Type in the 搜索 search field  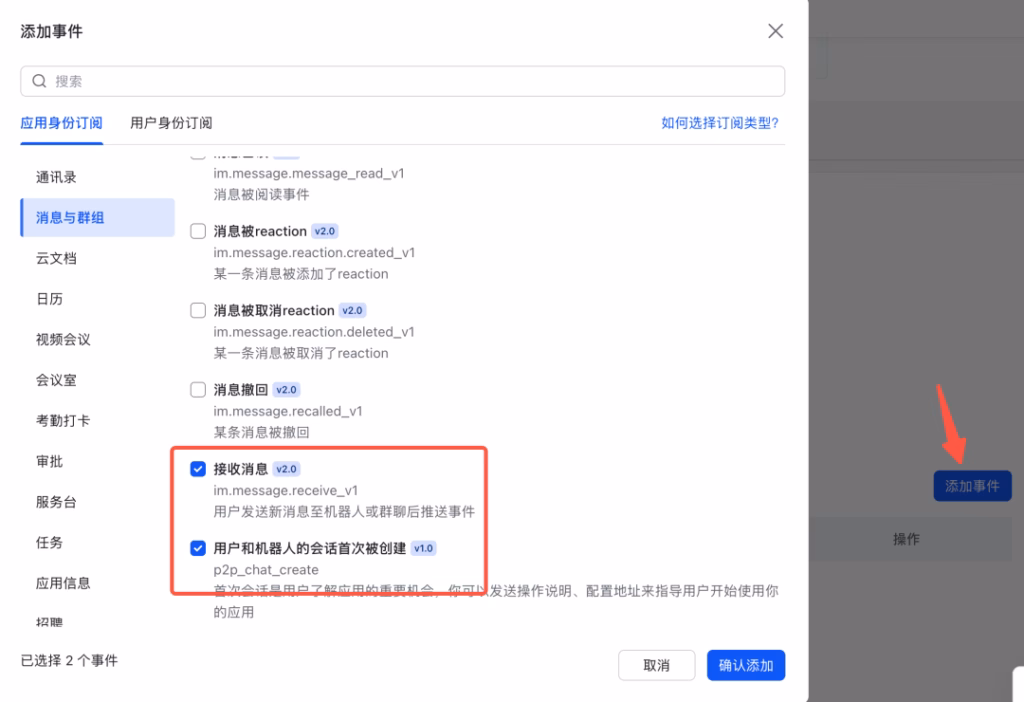click(400, 81)
